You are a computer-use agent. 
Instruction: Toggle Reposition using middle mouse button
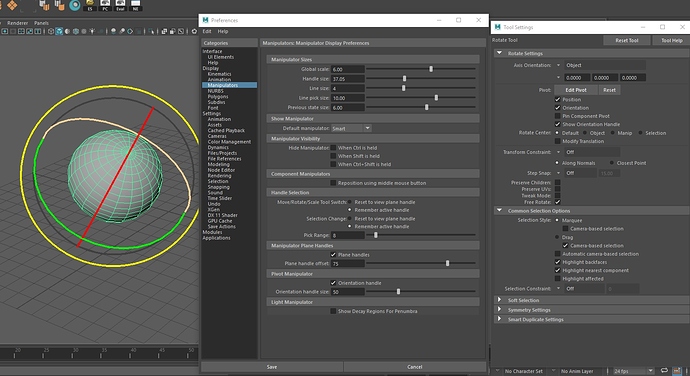point(333,183)
